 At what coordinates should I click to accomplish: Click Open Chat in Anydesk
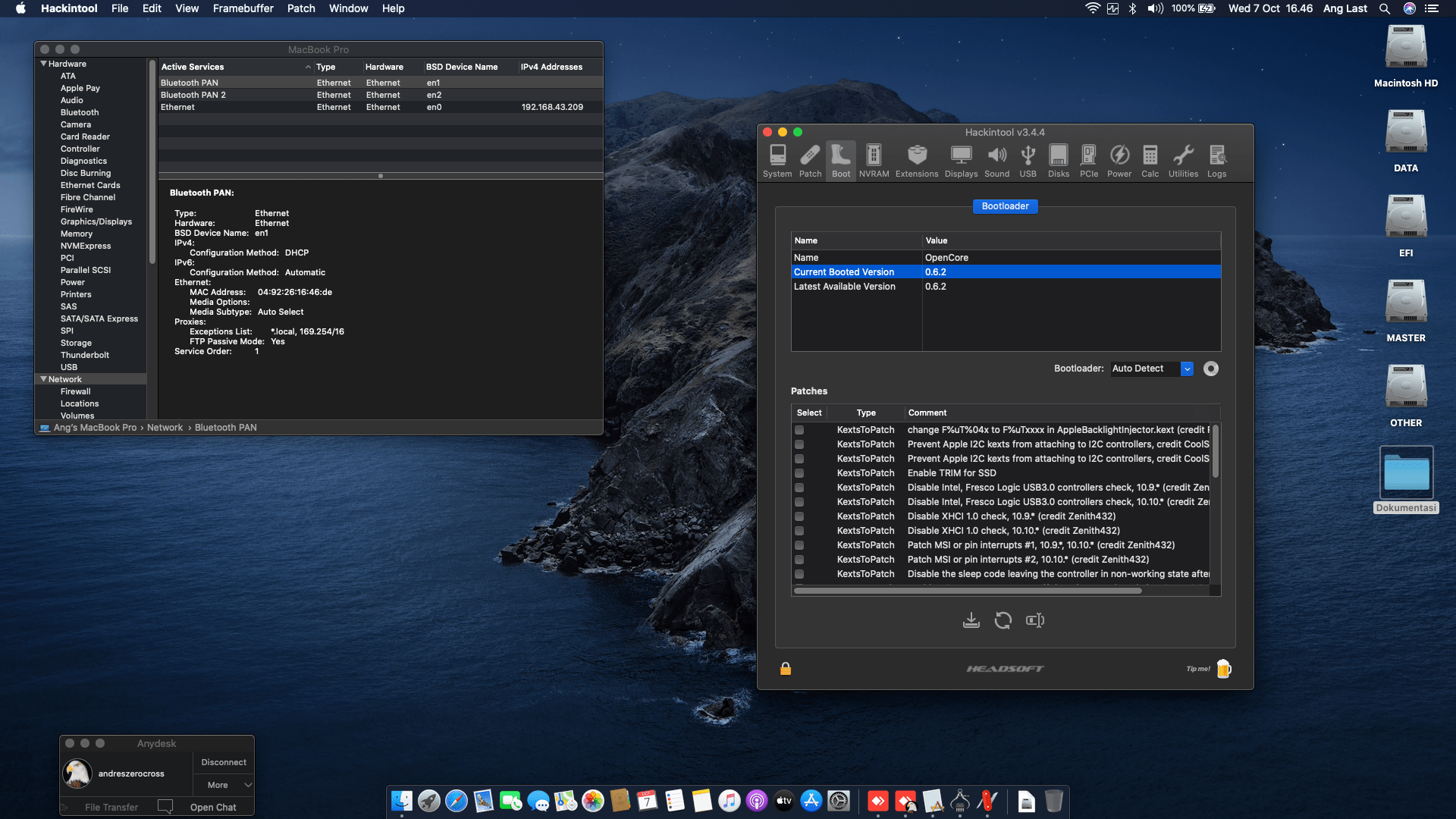(x=213, y=807)
